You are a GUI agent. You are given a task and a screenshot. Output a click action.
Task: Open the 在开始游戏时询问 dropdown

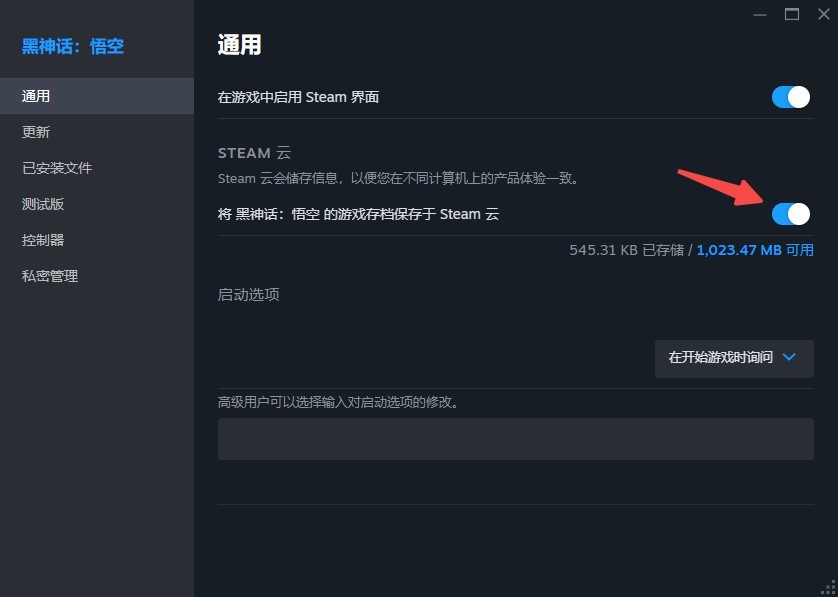(x=734, y=359)
